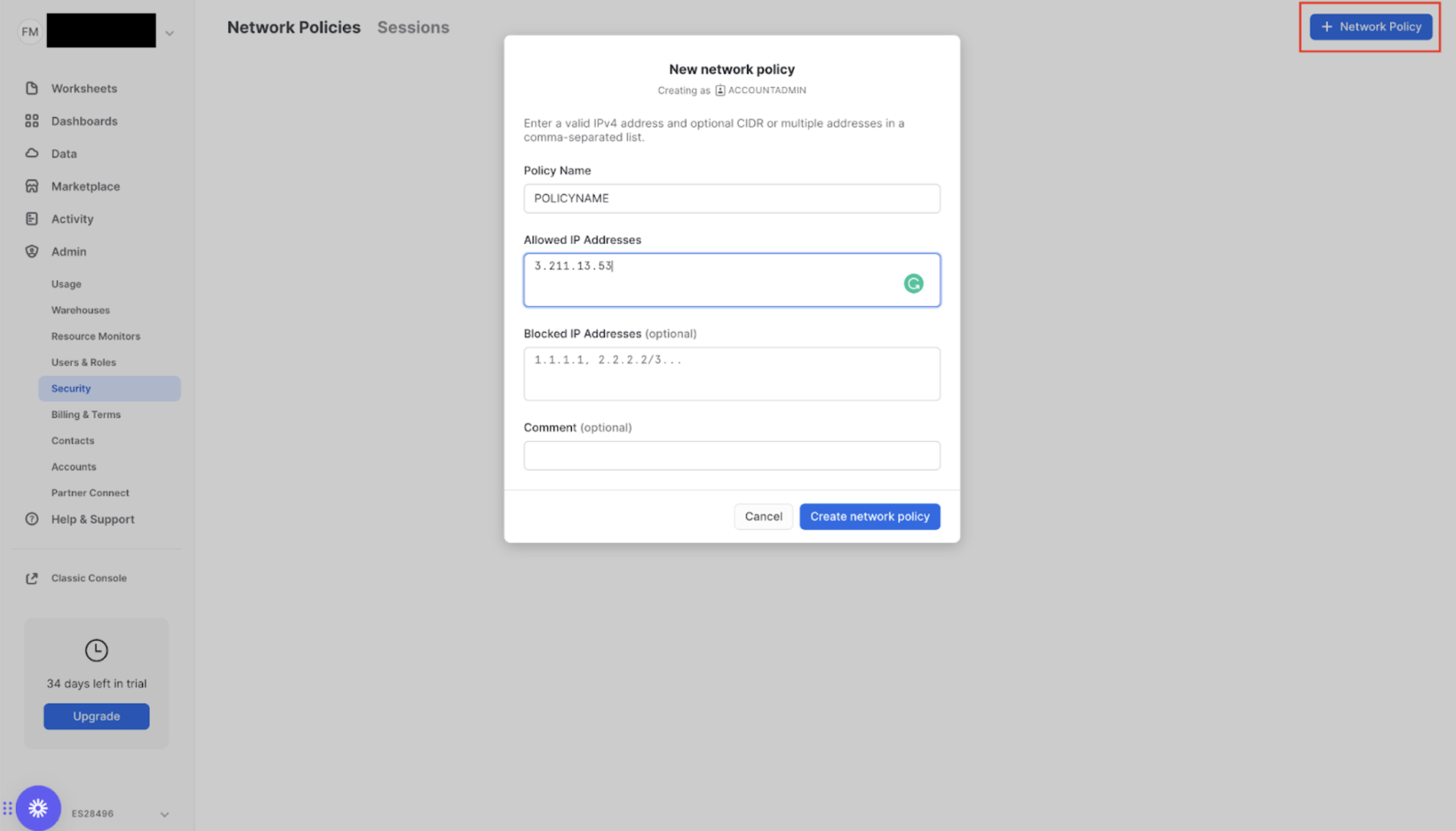Image resolution: width=1456 pixels, height=831 pixels.
Task: Click the Activity list icon
Action: (x=32, y=219)
